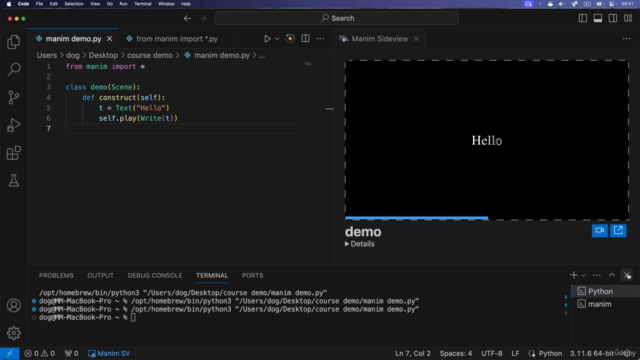Image resolution: width=640 pixels, height=360 pixels.
Task: Click the blue video render button in Sideview
Action: pos(600,231)
